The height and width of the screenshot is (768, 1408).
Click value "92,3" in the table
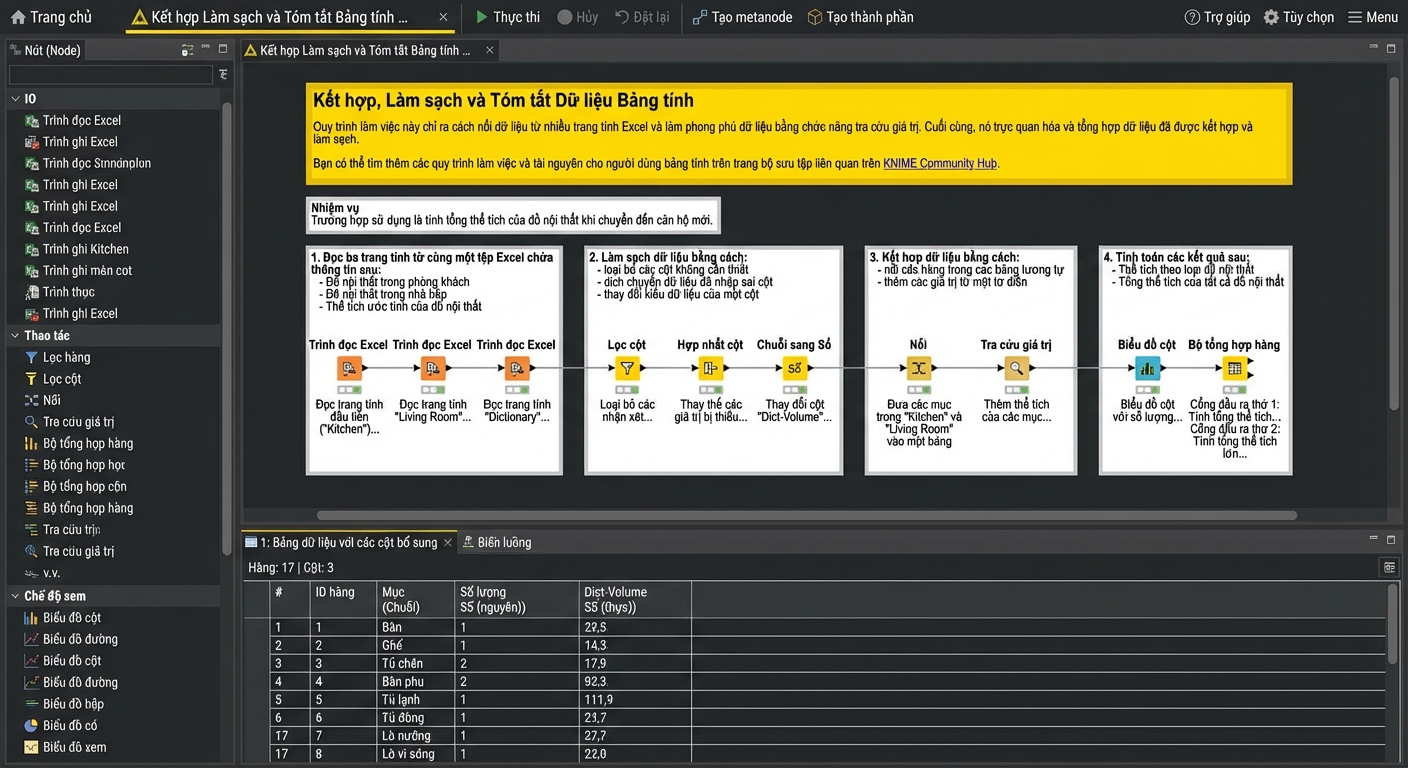pos(595,681)
